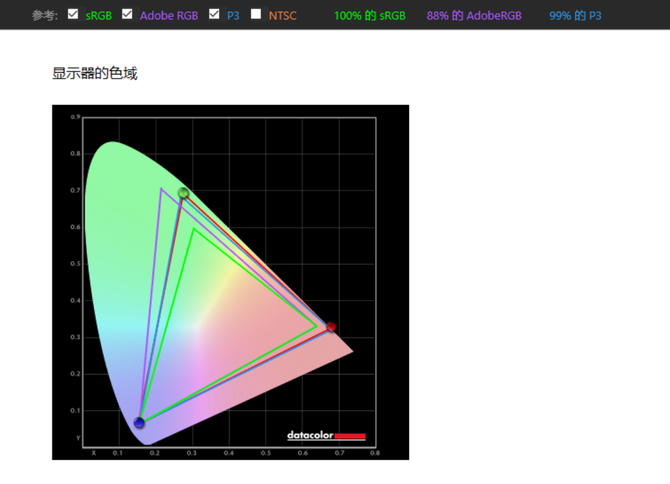Enable the NTSC reference checkbox
The height and width of the screenshot is (484, 670).
pos(256,15)
